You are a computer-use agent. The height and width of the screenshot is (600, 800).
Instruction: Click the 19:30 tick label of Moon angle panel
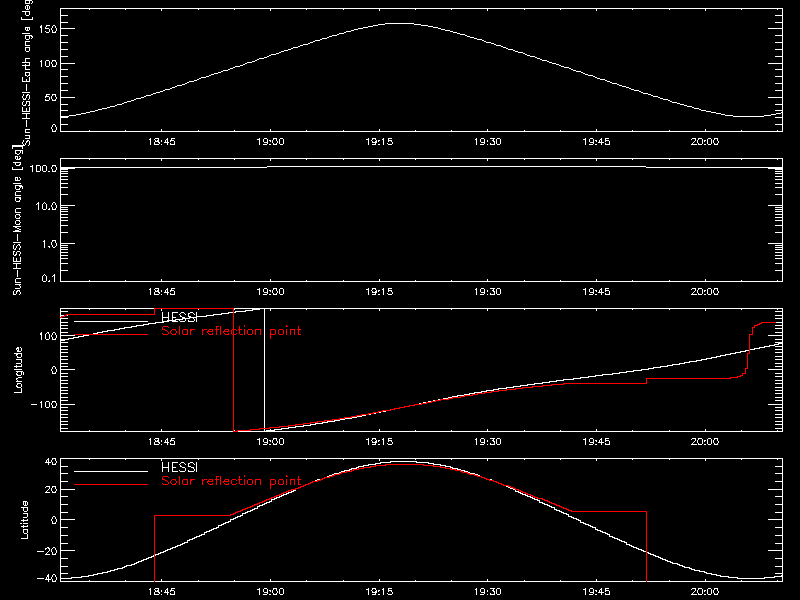coord(488,292)
